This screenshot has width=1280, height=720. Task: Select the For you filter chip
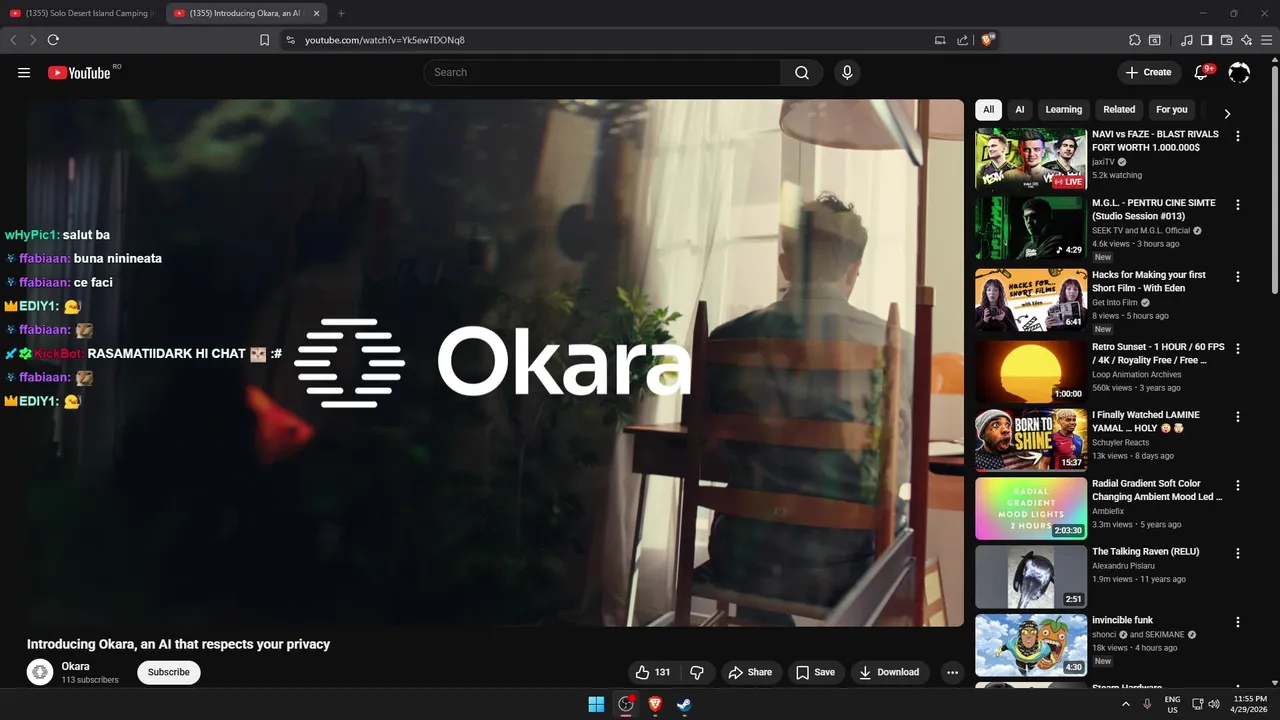click(x=1172, y=110)
